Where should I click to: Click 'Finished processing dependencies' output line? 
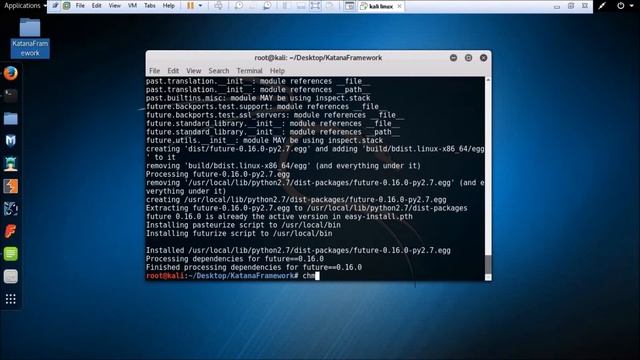tap(254, 267)
